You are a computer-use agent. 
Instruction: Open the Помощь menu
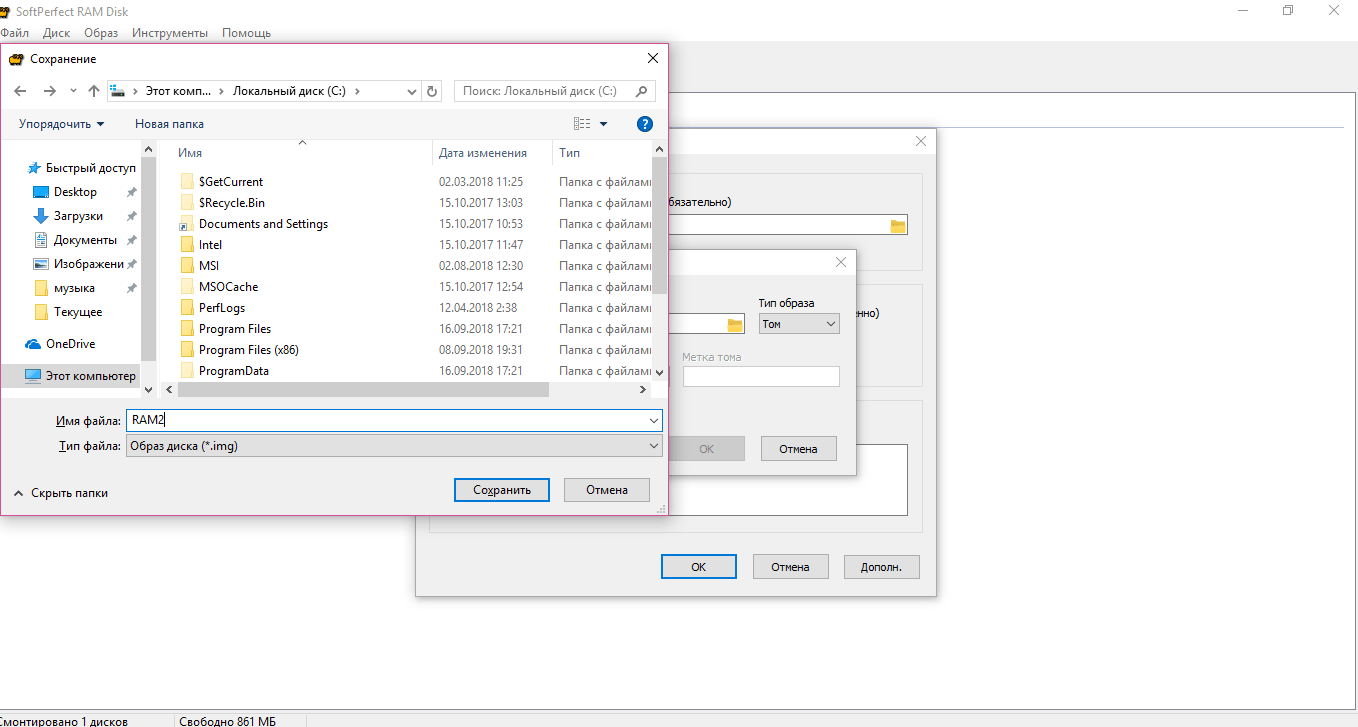click(x=246, y=33)
